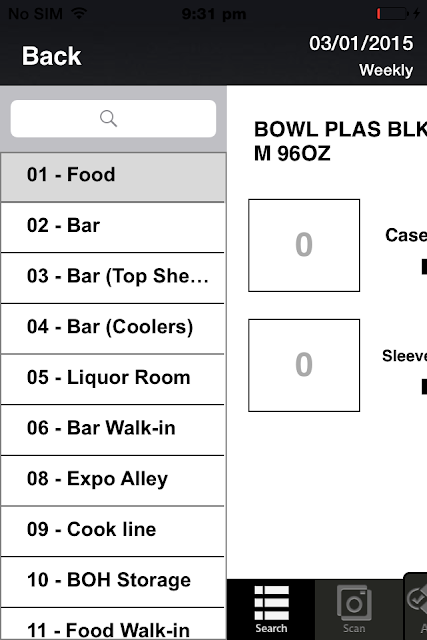The width and height of the screenshot is (427, 640).
Task: Tap the 03/01/2015 Weekly date label
Action: [361, 56]
